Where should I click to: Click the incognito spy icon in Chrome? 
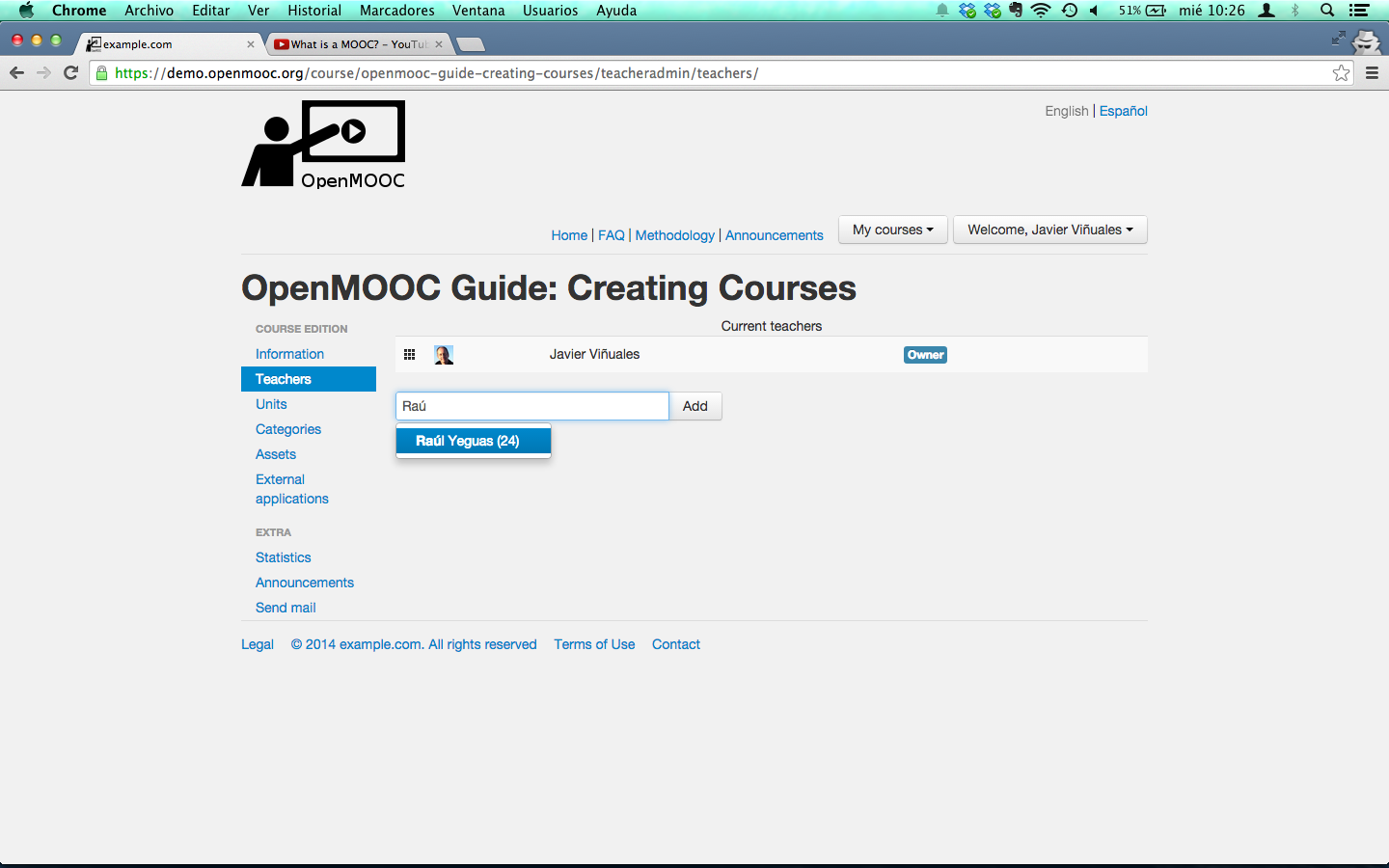[1366, 41]
